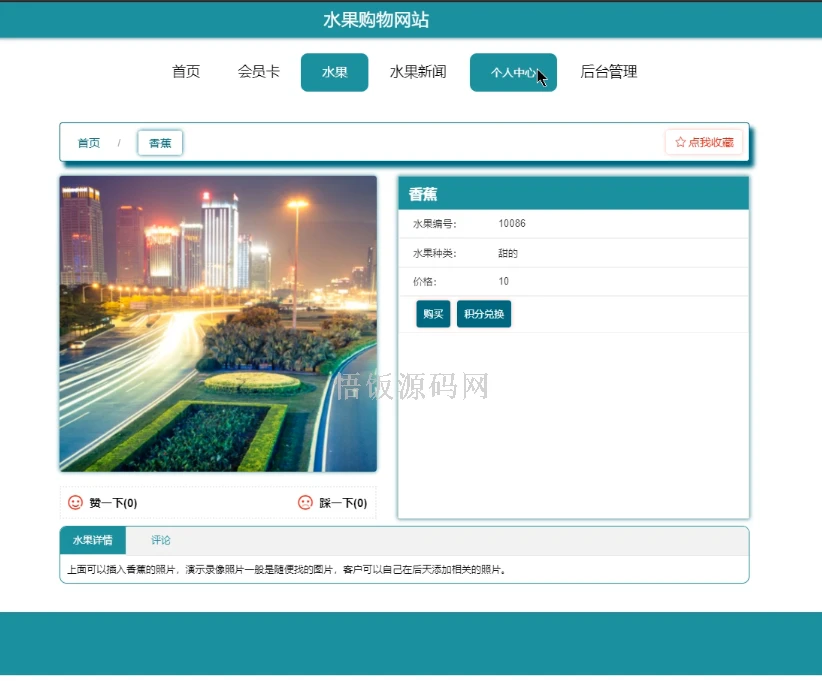
Task: Open 个人中心 from the navigation bar
Action: [513, 71]
